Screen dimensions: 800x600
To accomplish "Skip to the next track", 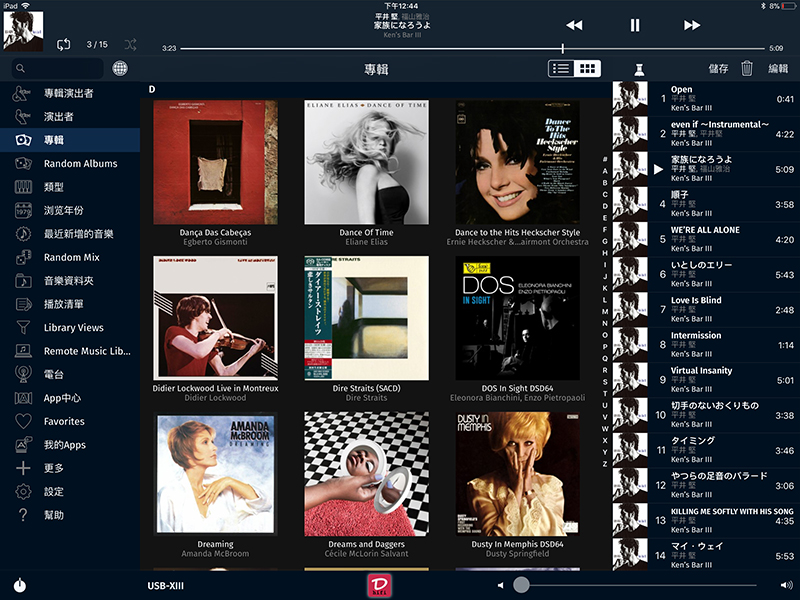I will click(x=692, y=25).
